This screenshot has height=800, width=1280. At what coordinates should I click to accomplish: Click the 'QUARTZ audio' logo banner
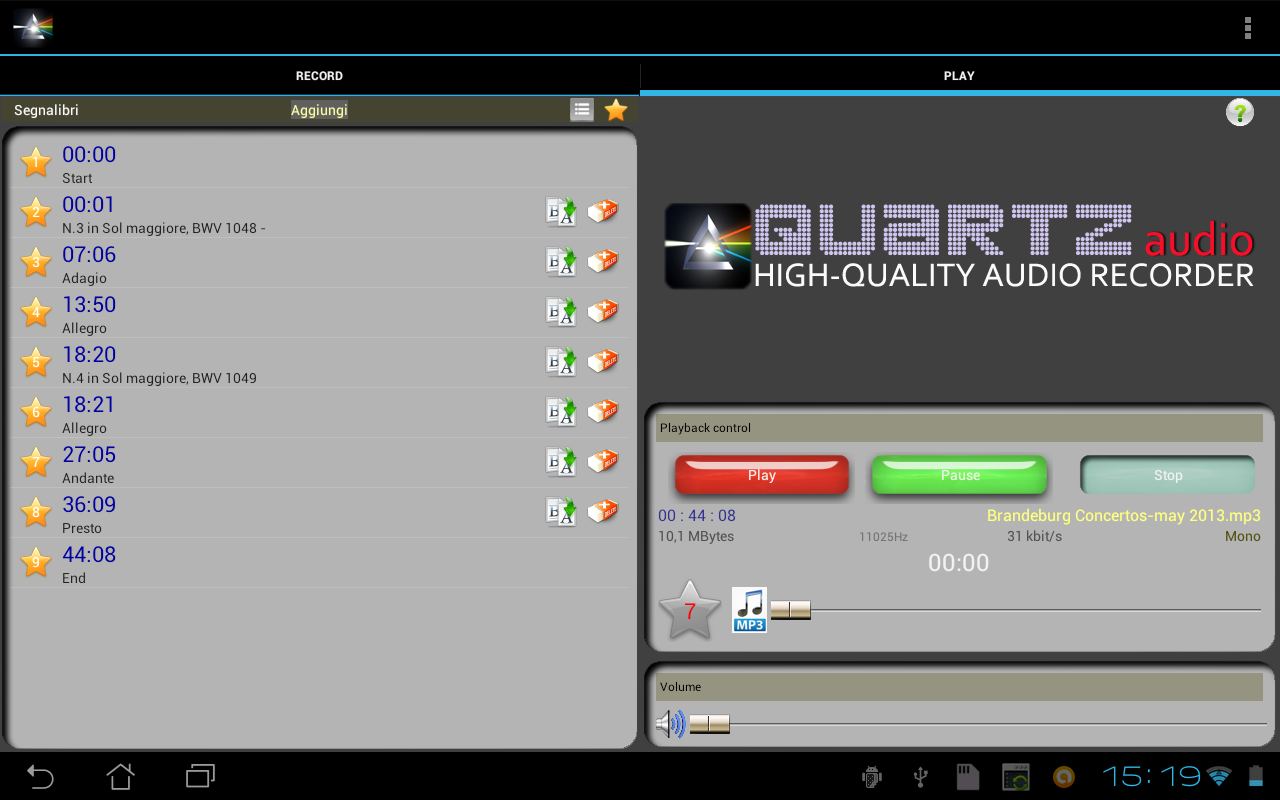point(959,246)
